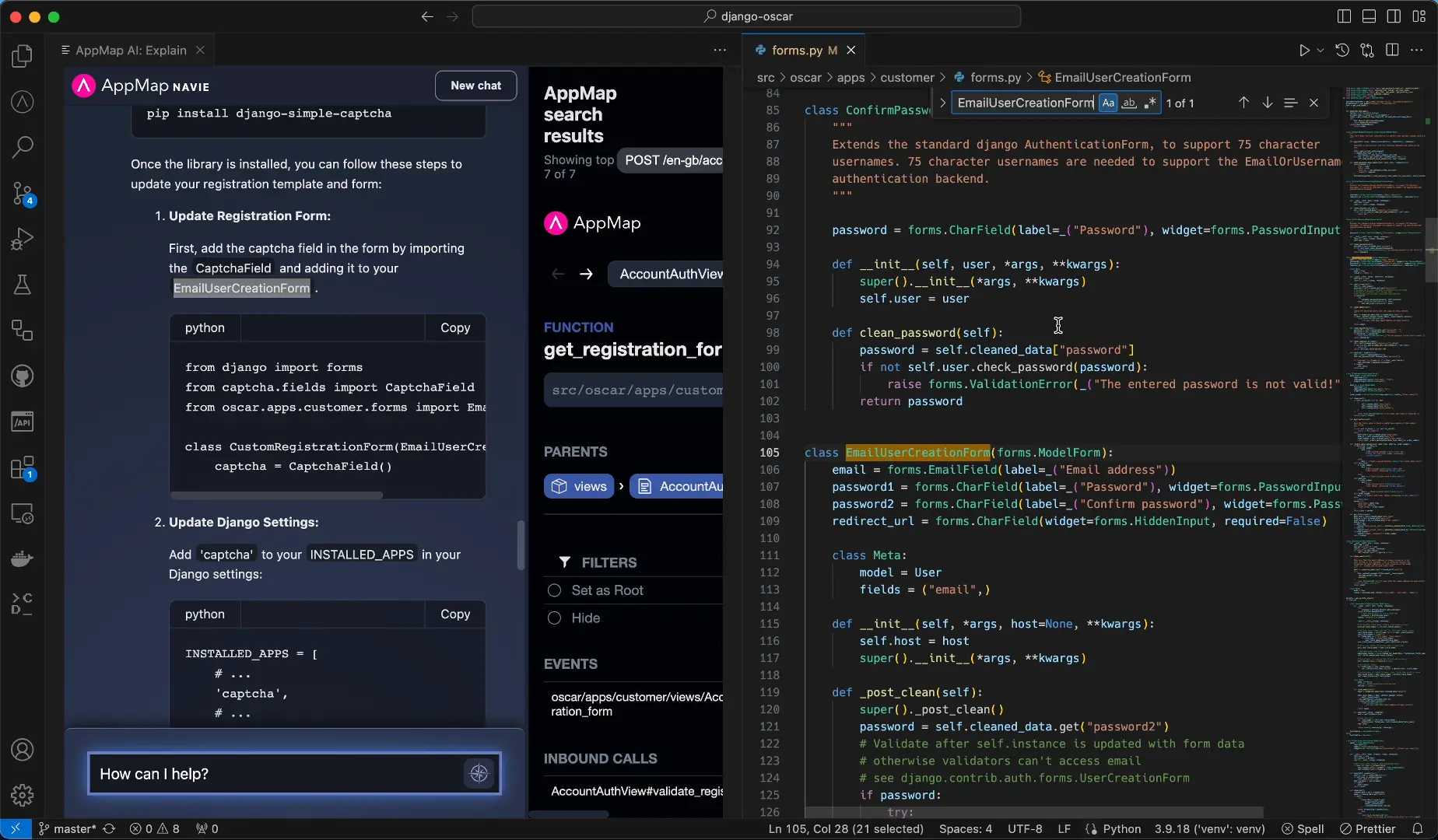Open the Run dropdown arrow beside play
This screenshot has height=840, width=1438.
(1321, 51)
